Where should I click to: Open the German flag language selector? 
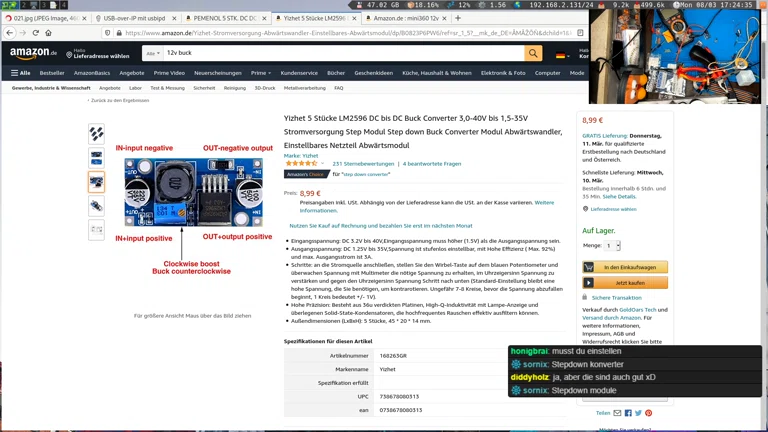click(563, 55)
